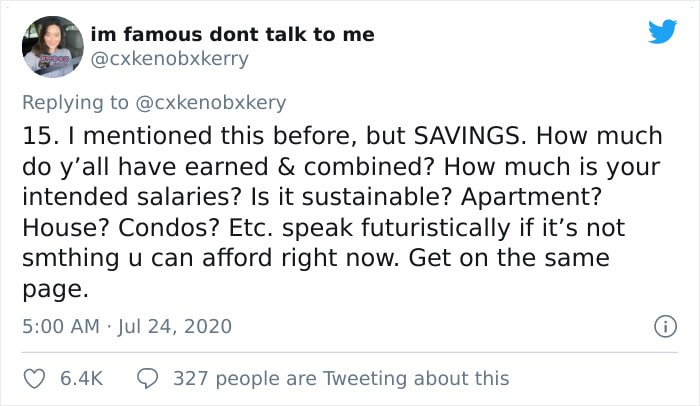This screenshot has height=406, width=700.
Task: Open the info circle icon
Action: click(665, 326)
